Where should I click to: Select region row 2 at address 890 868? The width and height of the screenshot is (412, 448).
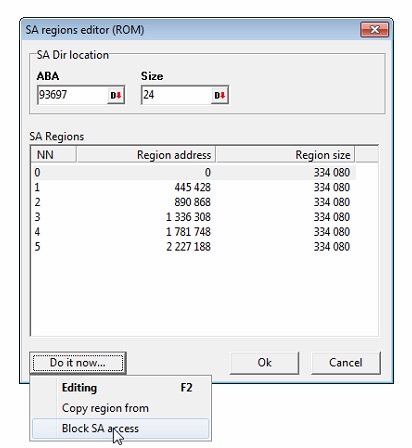pyautogui.click(x=194, y=202)
